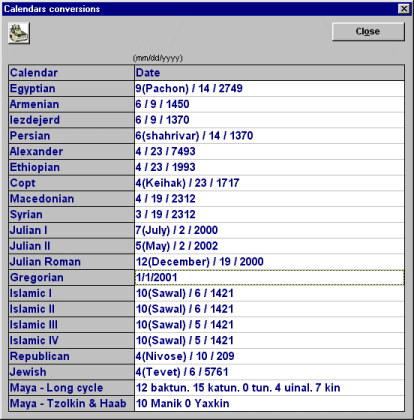Click the Ethiopian date 4 / 23 / 1993

pyautogui.click(x=269, y=167)
